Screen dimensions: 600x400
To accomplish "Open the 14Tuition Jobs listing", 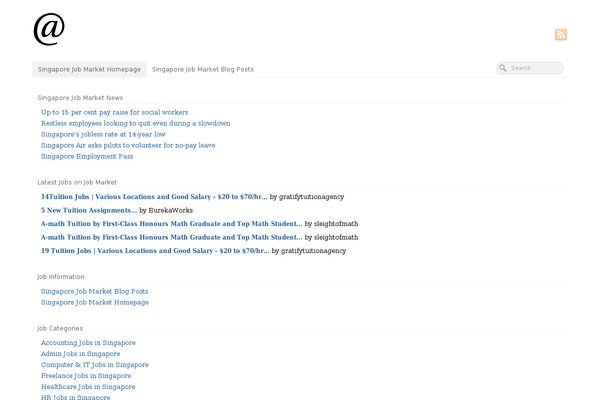I will [154, 197].
